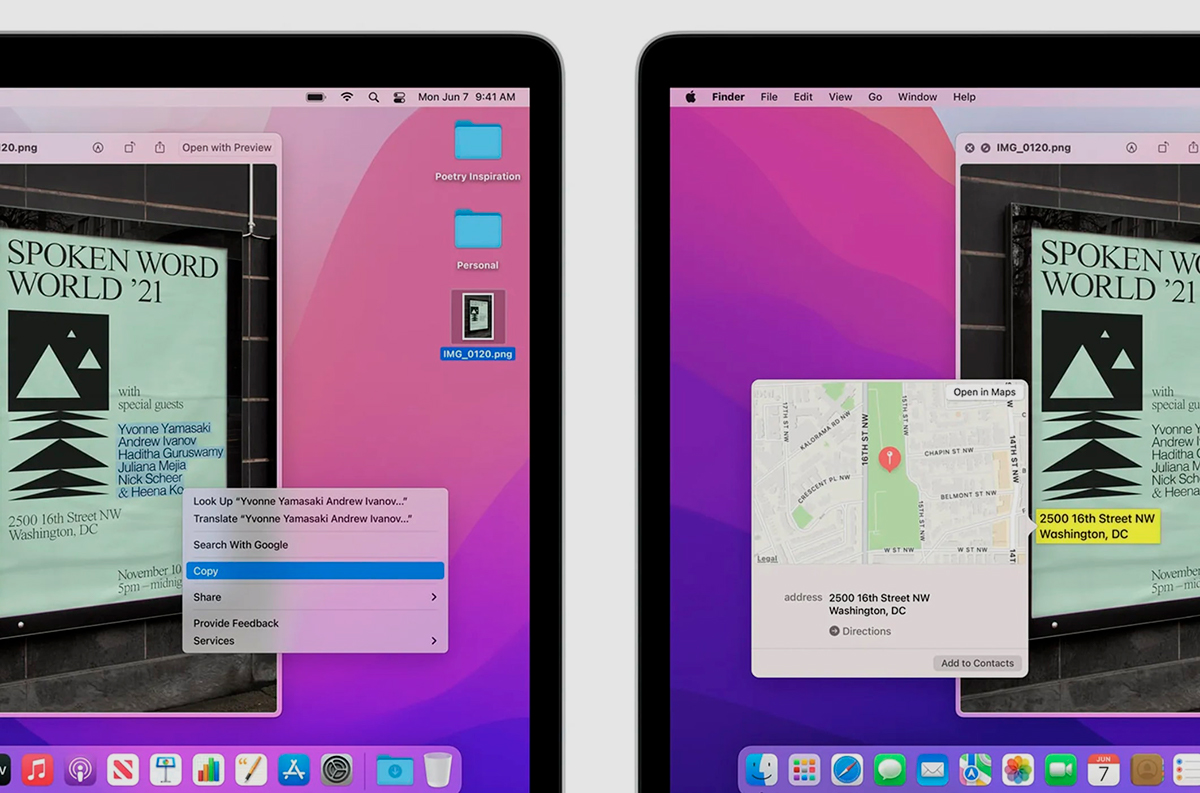Open the View menu

pyautogui.click(x=840, y=97)
